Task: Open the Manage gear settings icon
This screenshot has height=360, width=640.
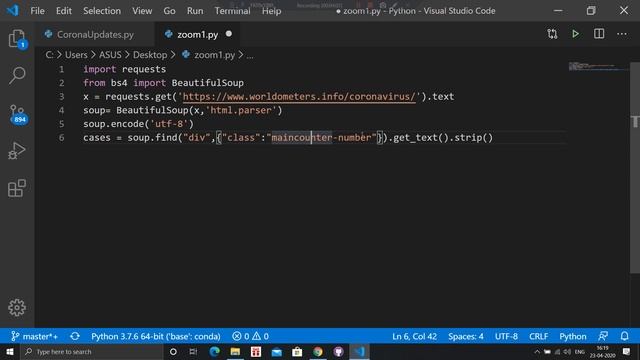Action: pos(17,307)
